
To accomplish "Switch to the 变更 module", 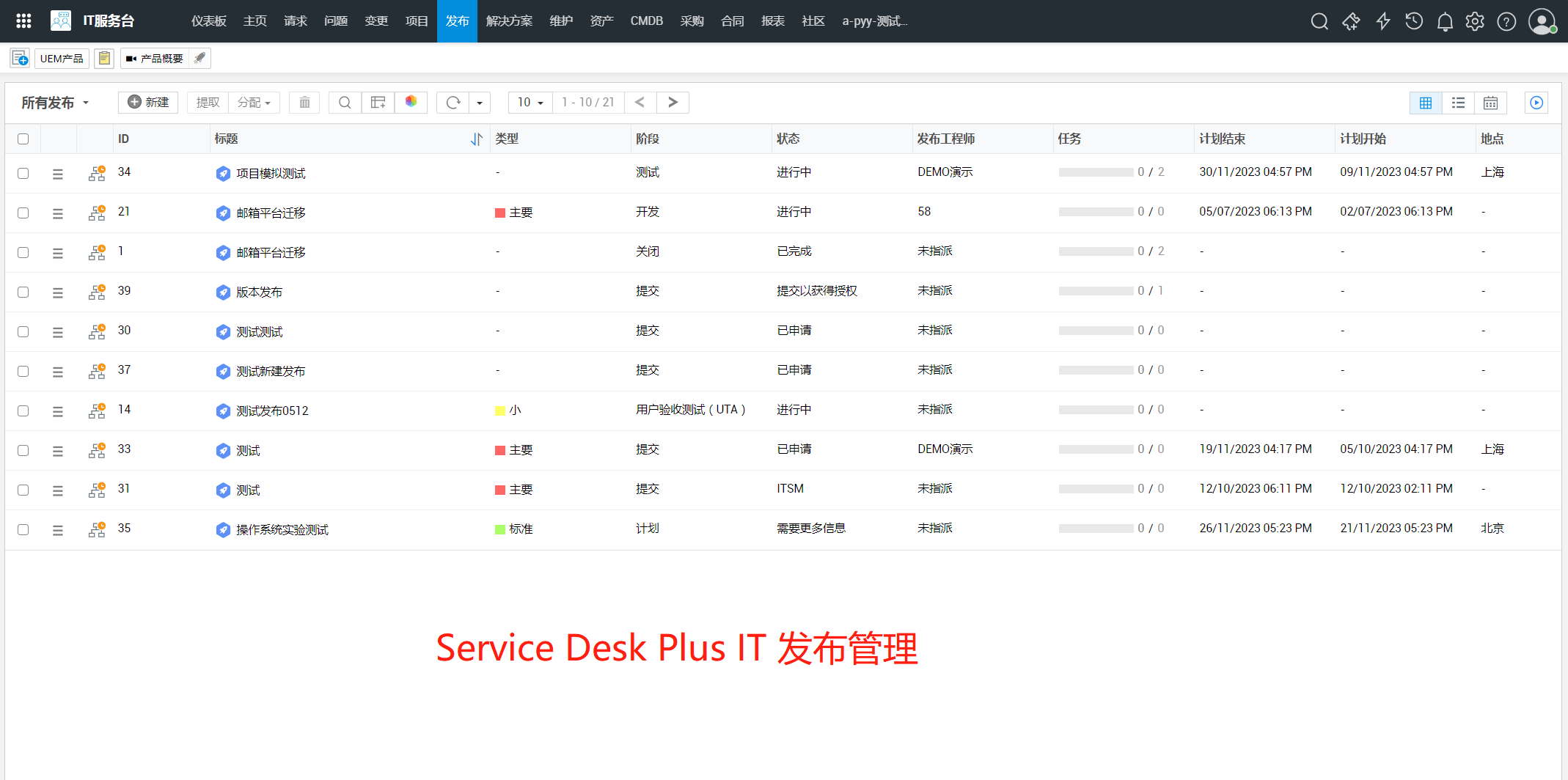I will tap(376, 21).
